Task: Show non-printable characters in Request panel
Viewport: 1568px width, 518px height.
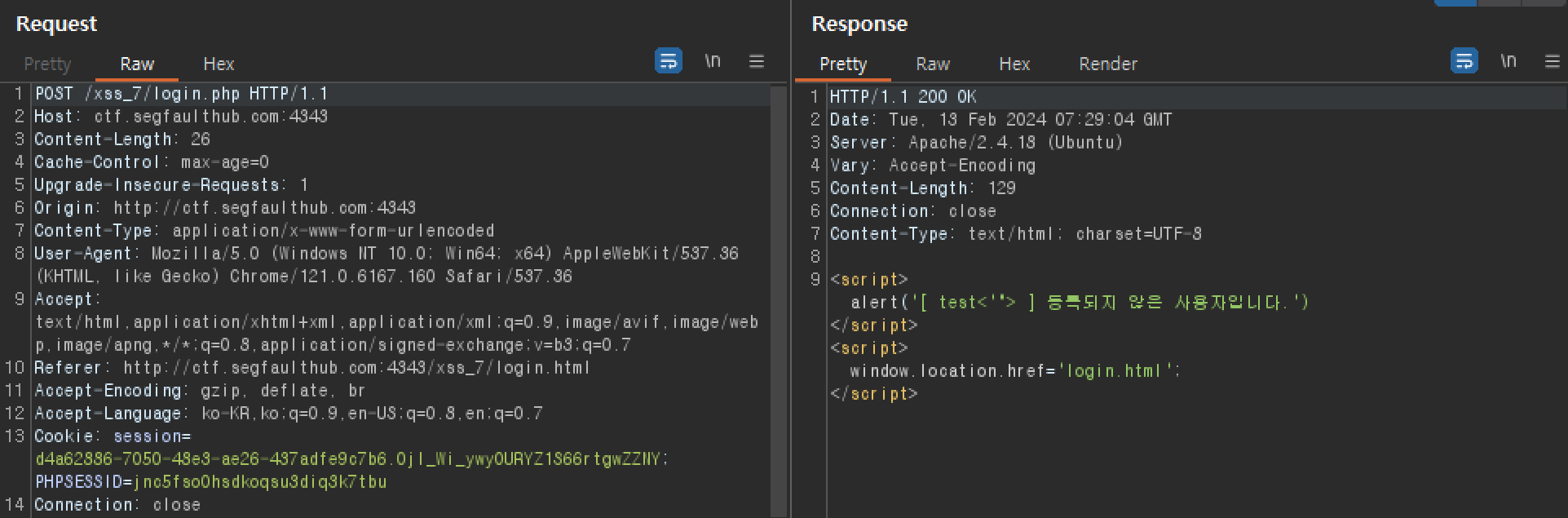Action: point(713,61)
